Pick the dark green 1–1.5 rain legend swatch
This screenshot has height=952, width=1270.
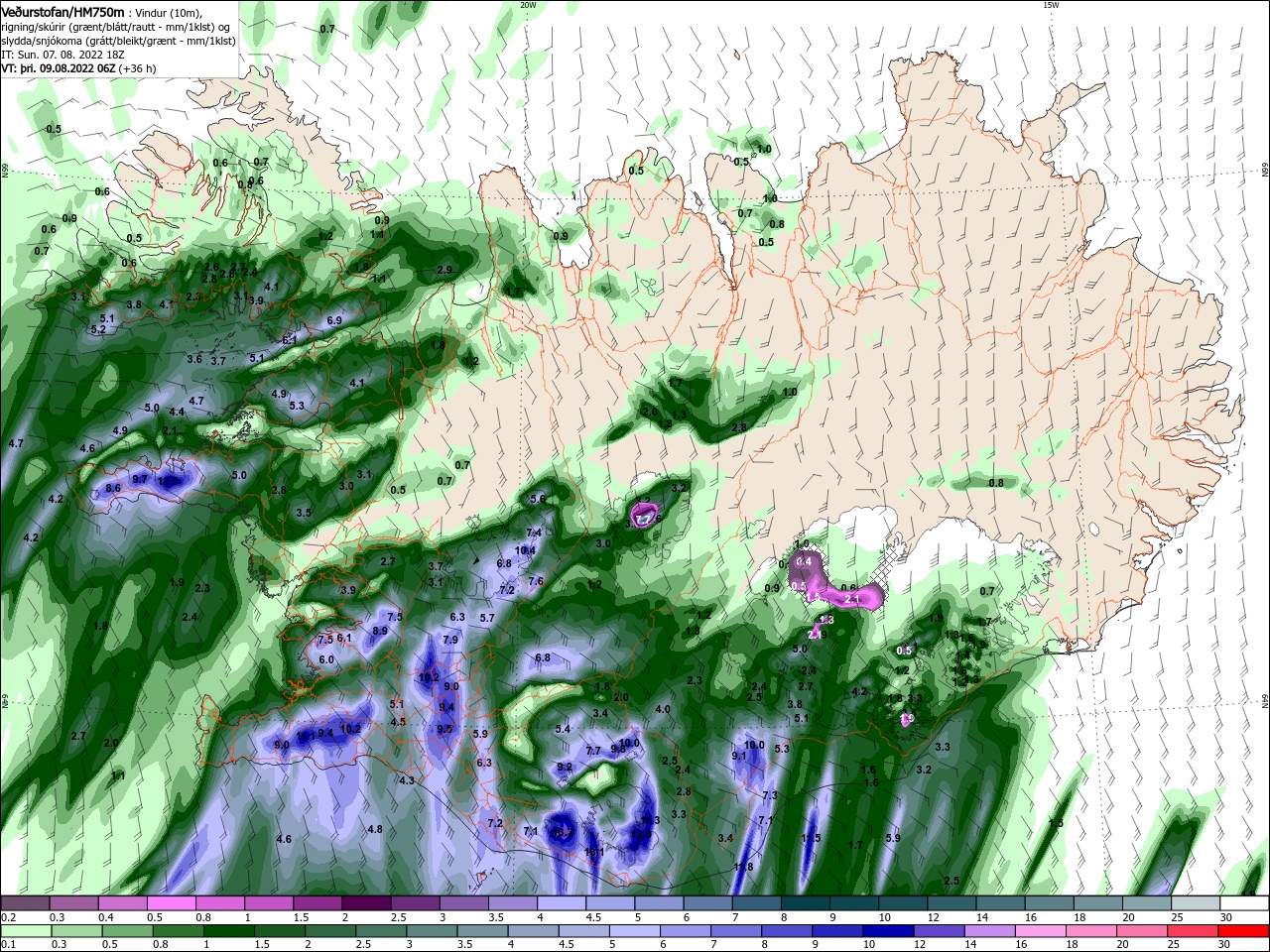point(228,930)
